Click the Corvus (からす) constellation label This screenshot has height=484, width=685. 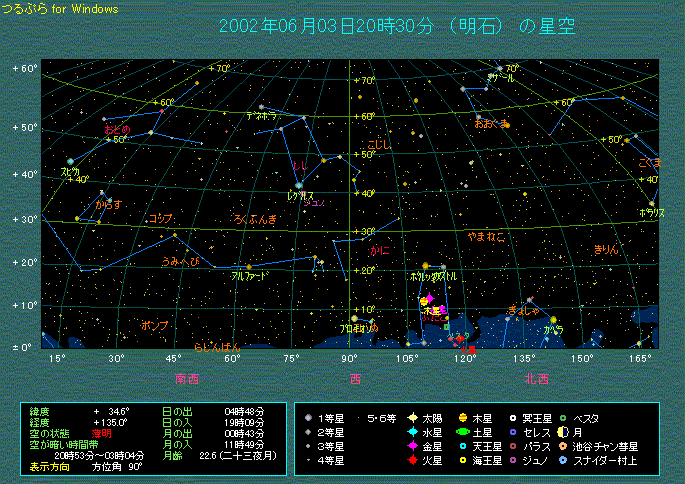coord(108,204)
